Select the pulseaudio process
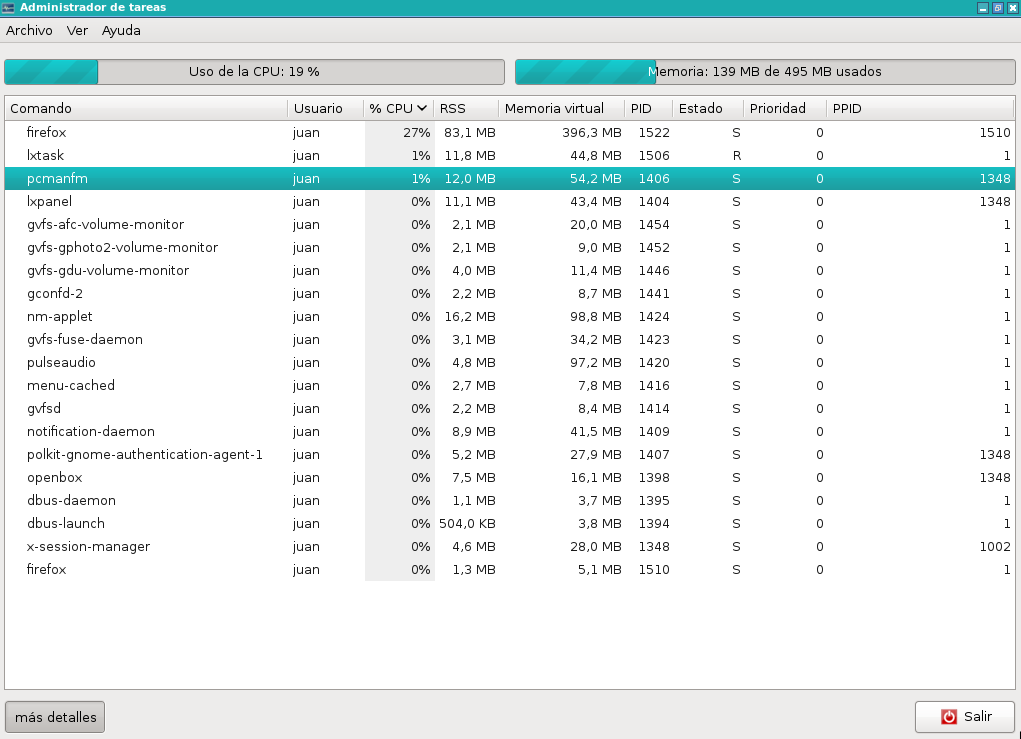This screenshot has width=1021, height=739. (x=509, y=363)
